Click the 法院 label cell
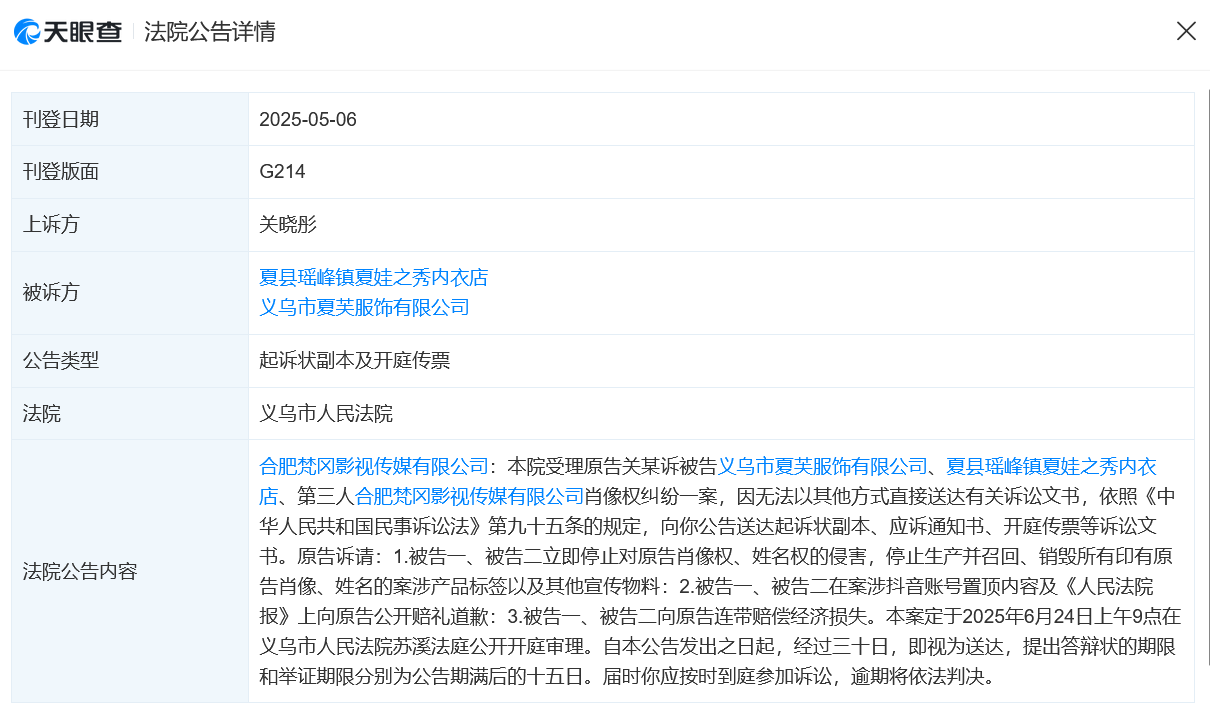 coord(130,413)
